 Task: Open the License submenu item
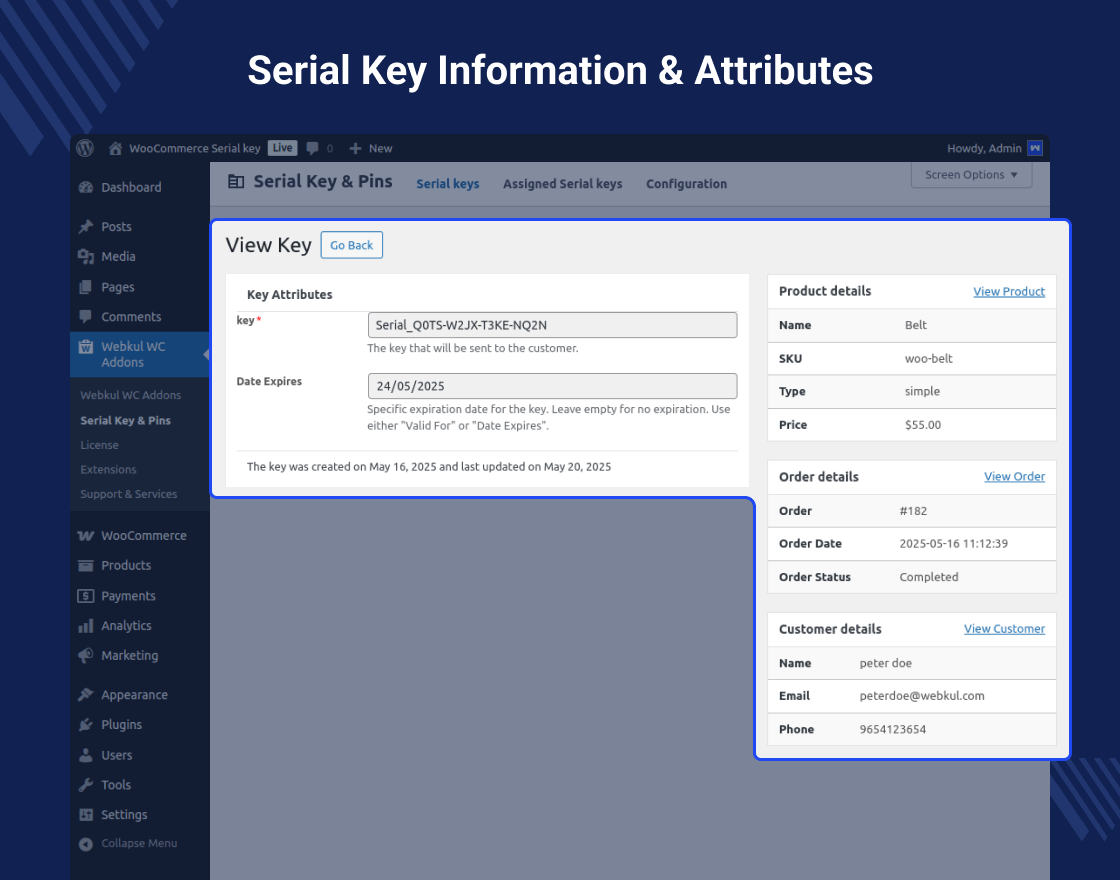(x=99, y=445)
